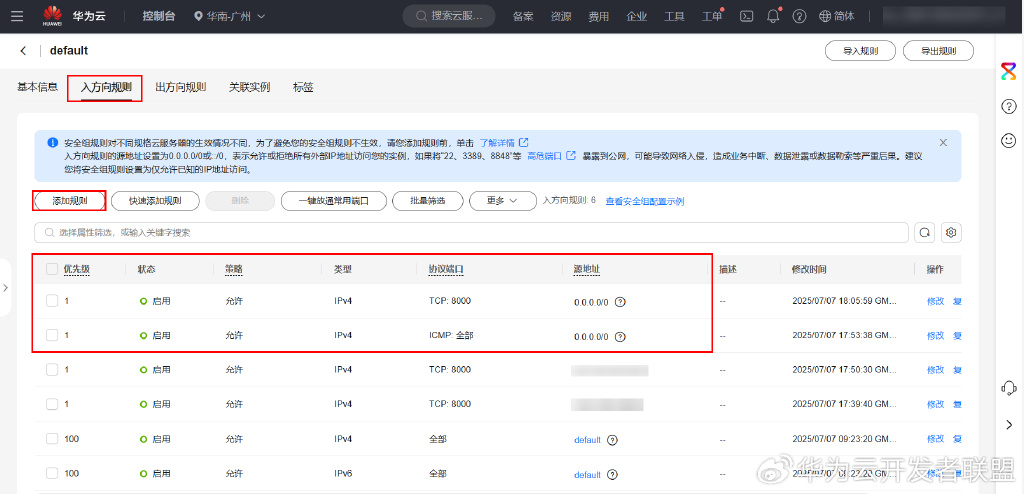Go back using the left arrow beside default

pyautogui.click(x=24, y=50)
